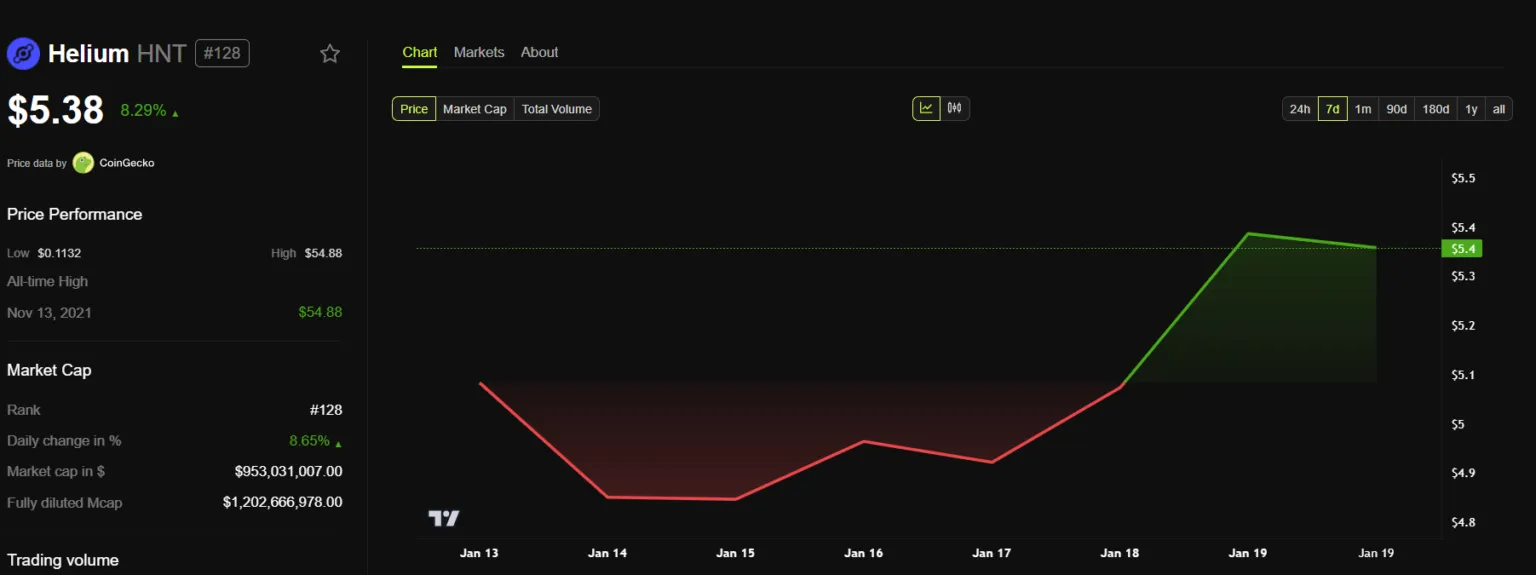Select the Price chart mode
Viewport: 1536px width, 575px height.
[414, 109]
